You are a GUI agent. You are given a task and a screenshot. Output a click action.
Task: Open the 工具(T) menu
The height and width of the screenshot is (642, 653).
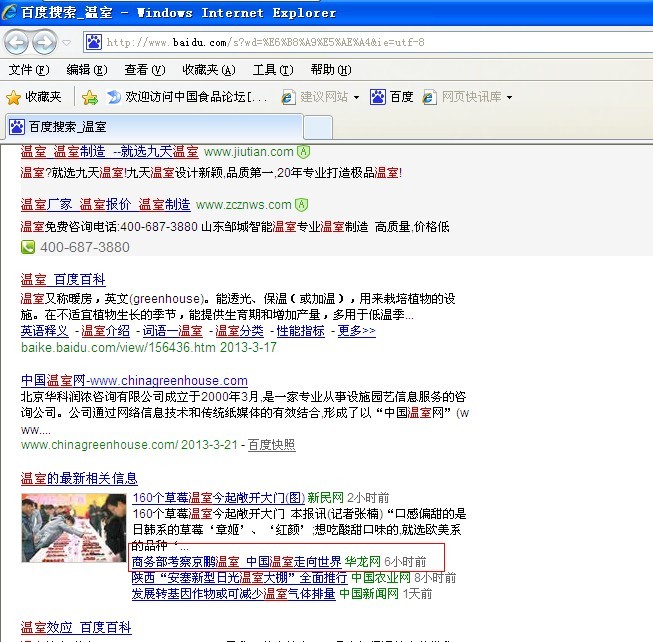(x=273, y=70)
